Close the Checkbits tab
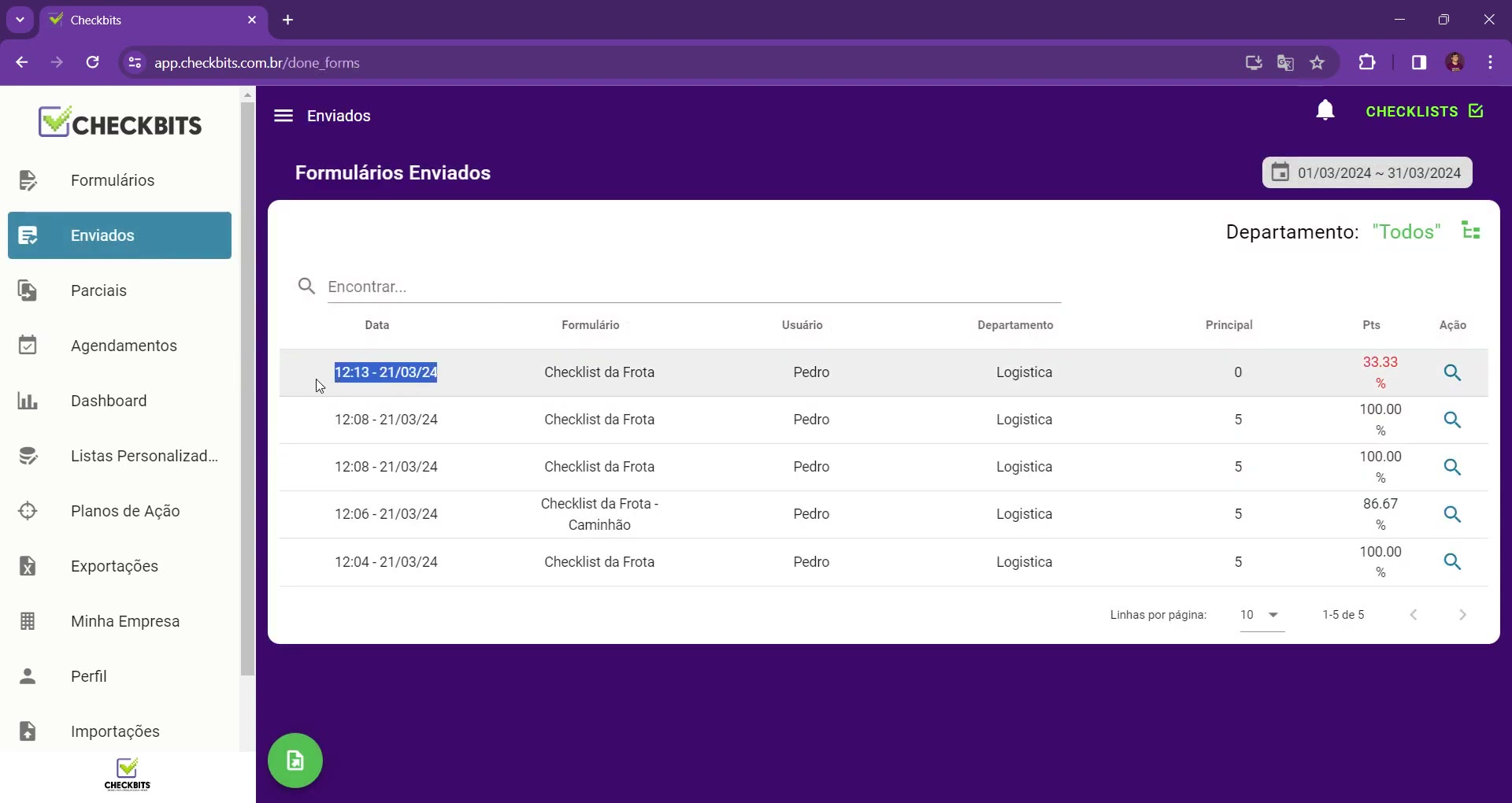The width and height of the screenshot is (1512, 803). [252, 20]
